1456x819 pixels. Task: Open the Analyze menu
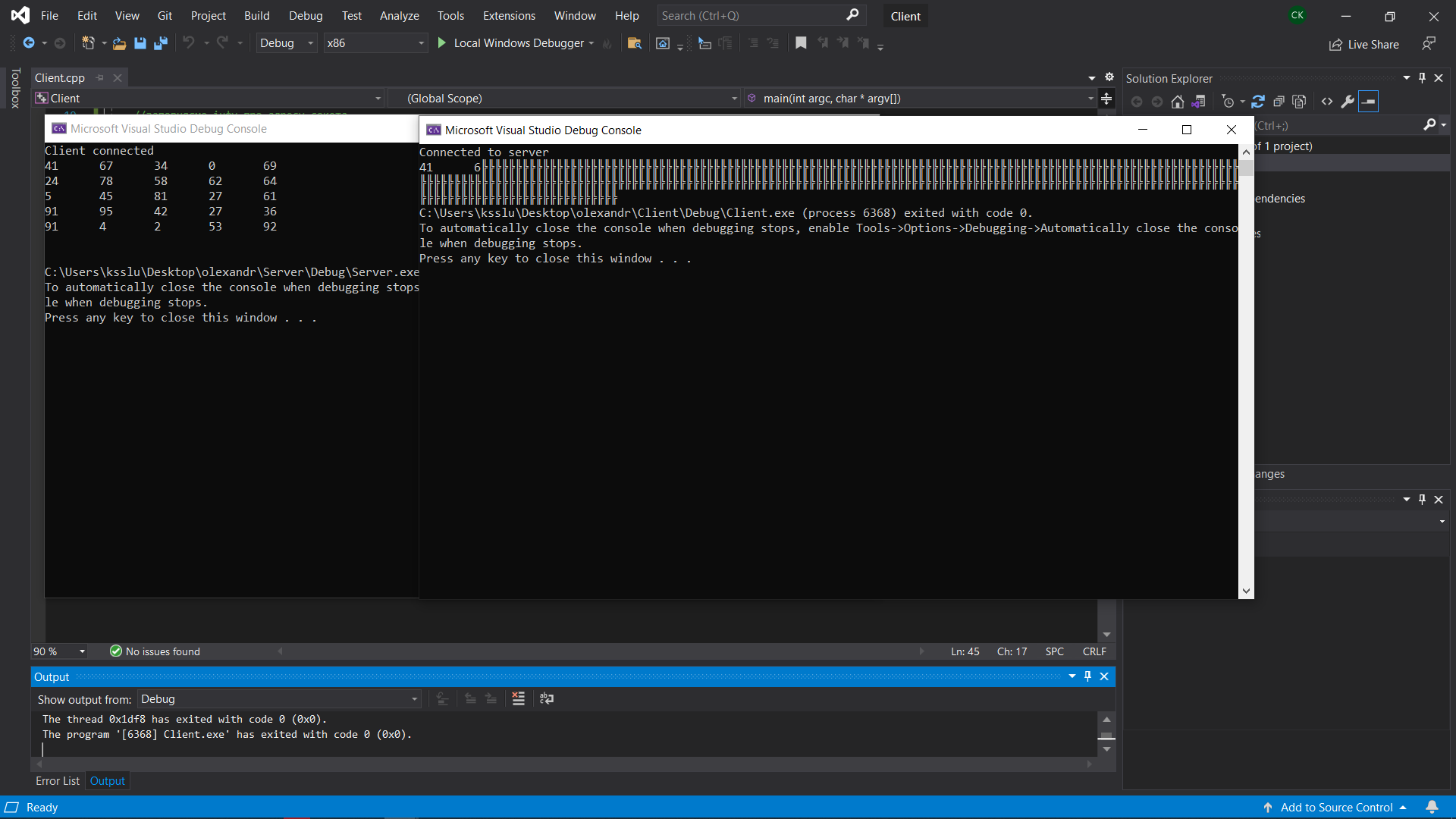click(400, 15)
